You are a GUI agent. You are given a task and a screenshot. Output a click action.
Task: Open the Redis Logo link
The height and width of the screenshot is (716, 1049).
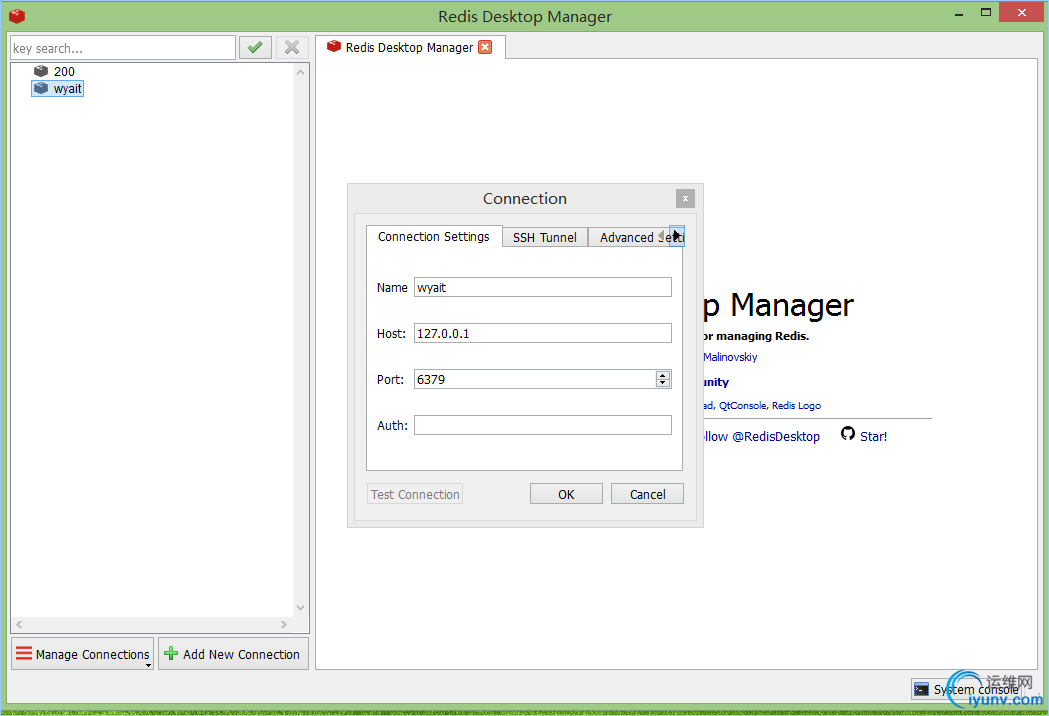tap(796, 406)
